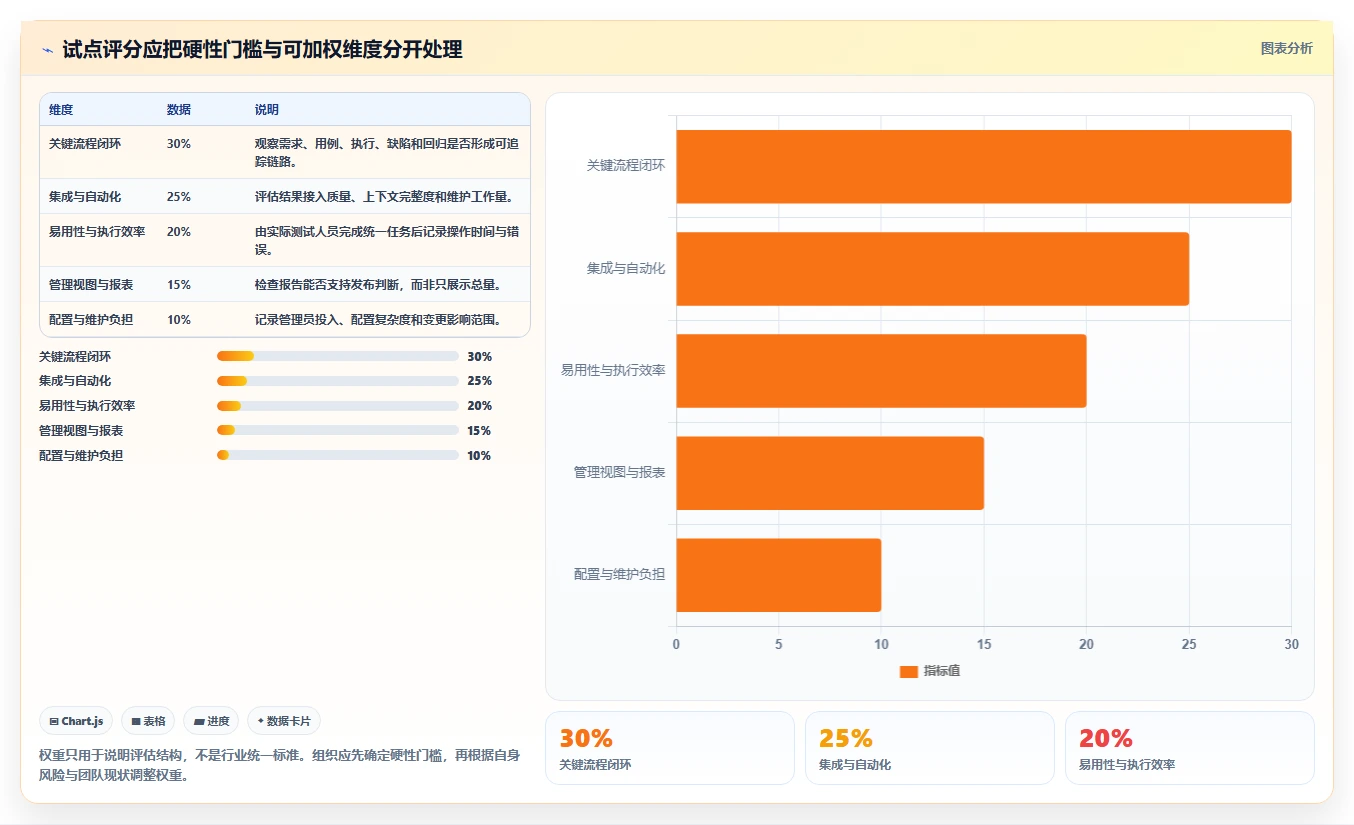This screenshot has height=825, width=1354.
Task: Select 配置与维护负担 cell in table
Action: point(91,320)
